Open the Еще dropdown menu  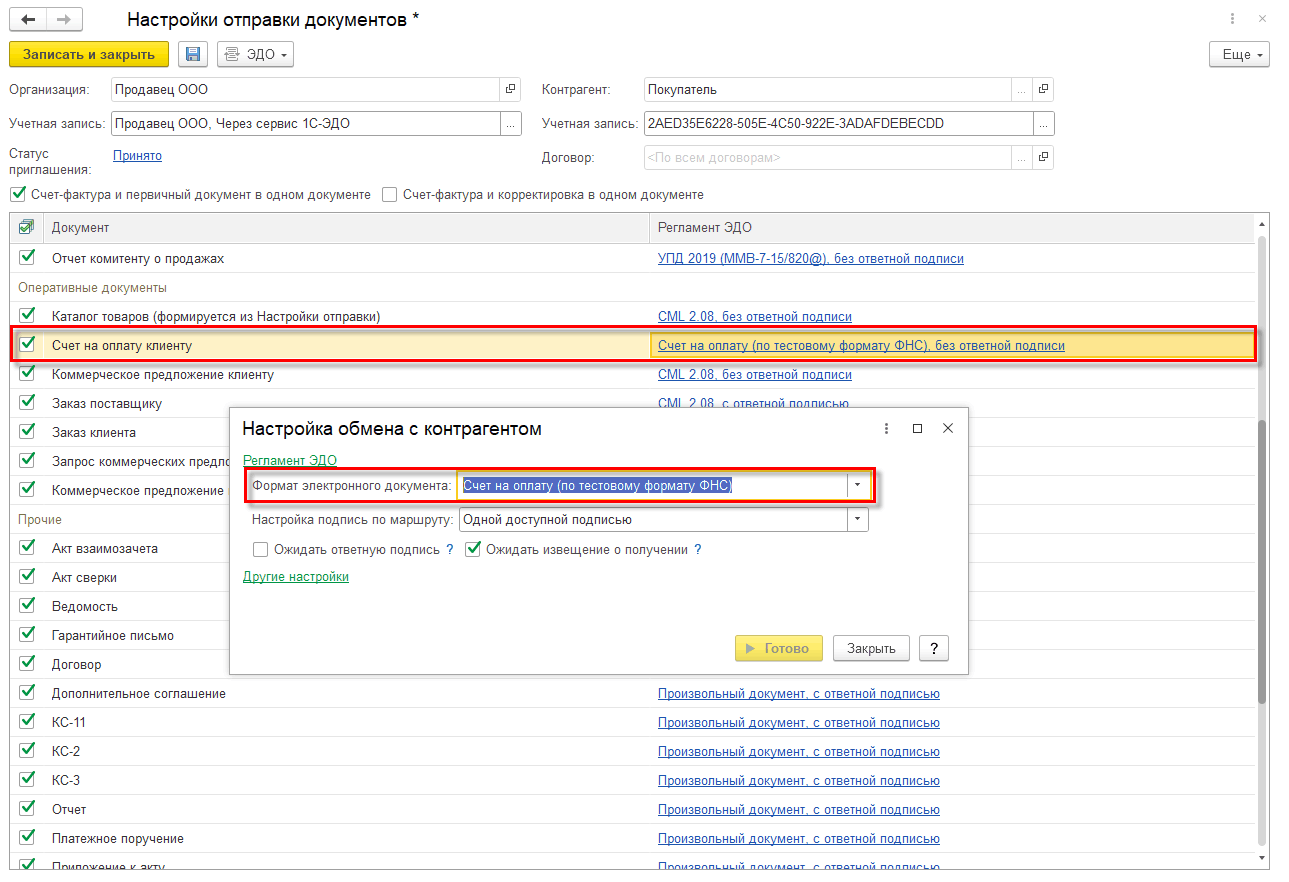(1239, 55)
